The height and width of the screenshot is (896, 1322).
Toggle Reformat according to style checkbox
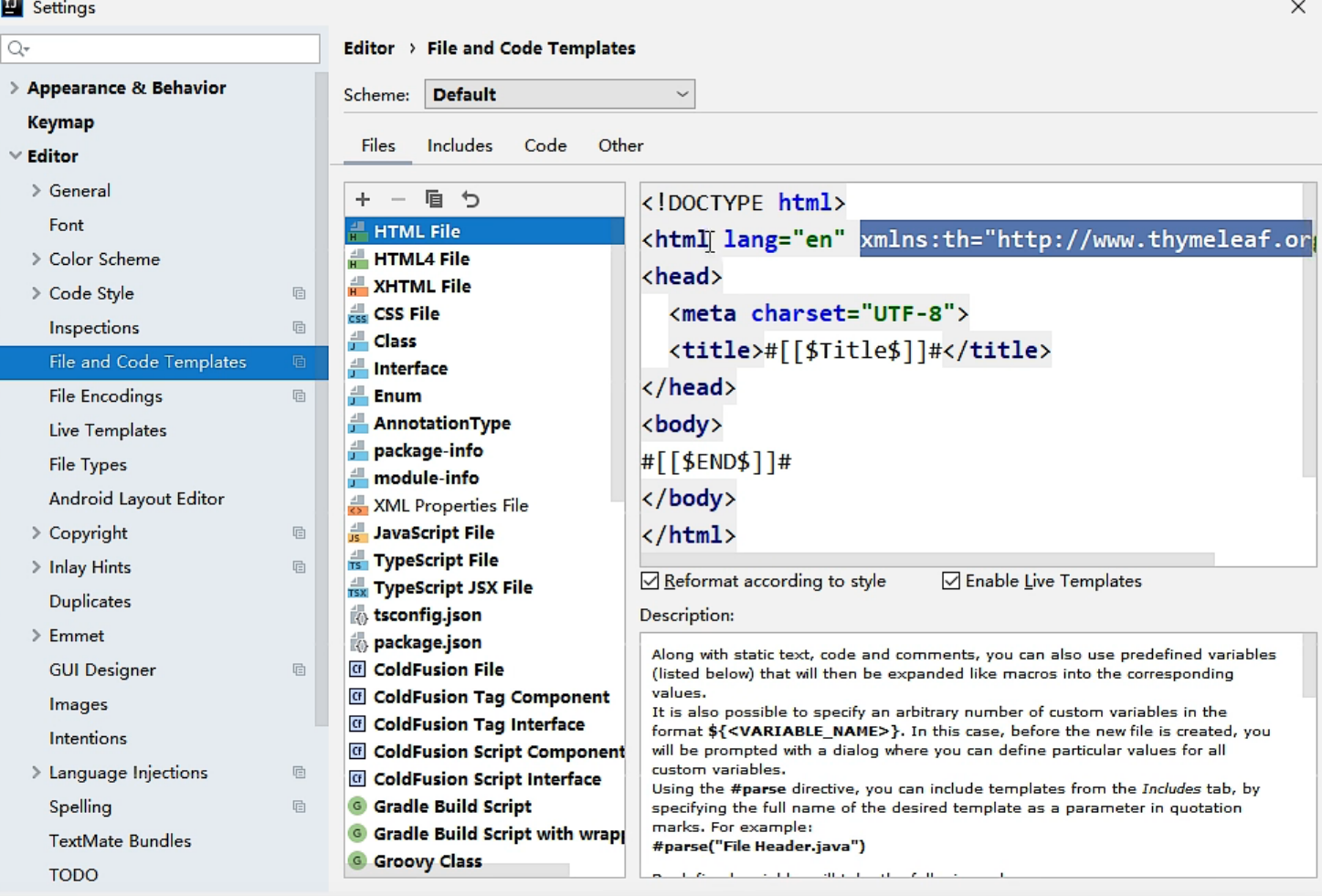point(650,581)
